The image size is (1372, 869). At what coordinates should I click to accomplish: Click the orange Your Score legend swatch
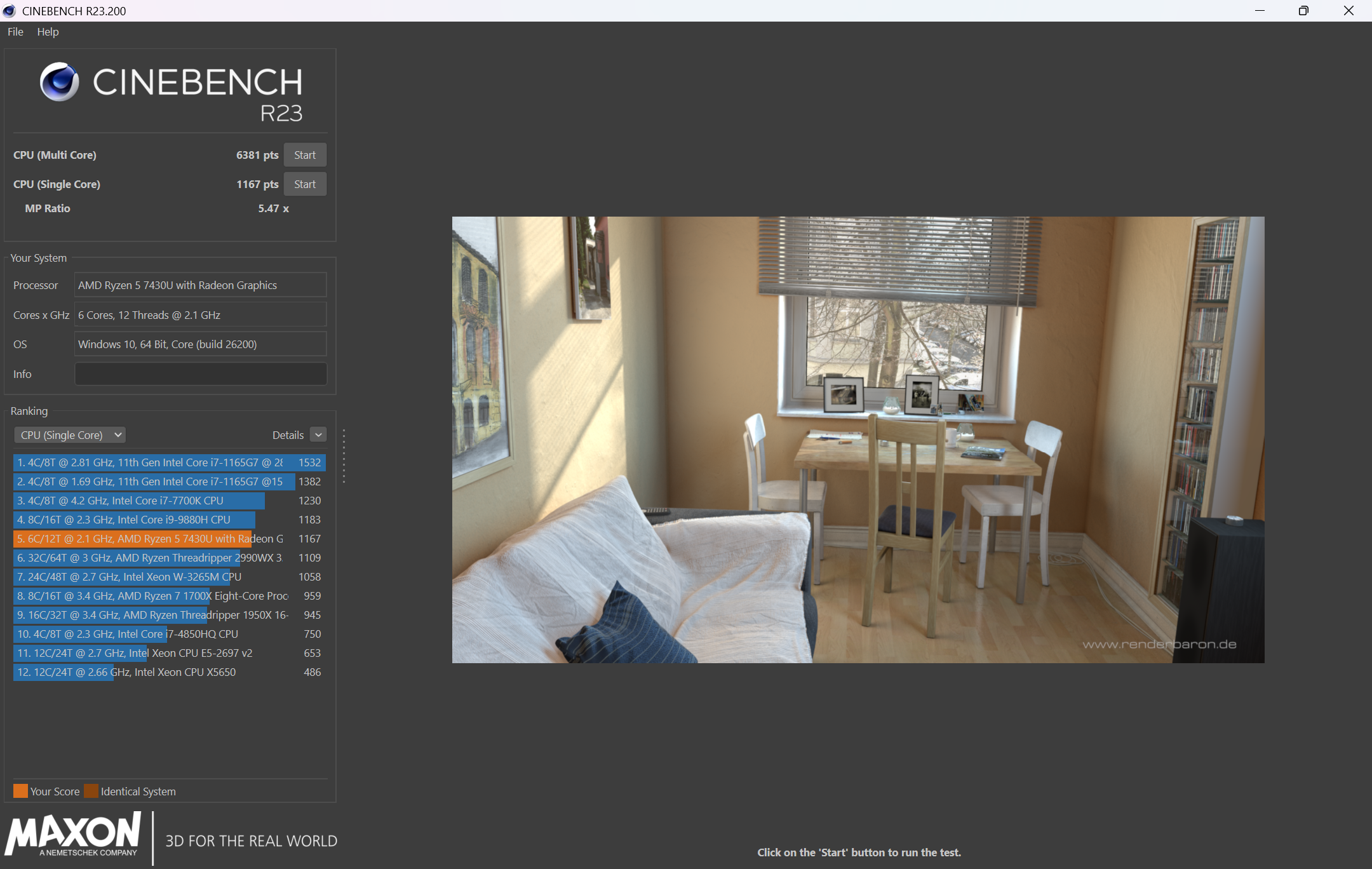pyautogui.click(x=20, y=791)
